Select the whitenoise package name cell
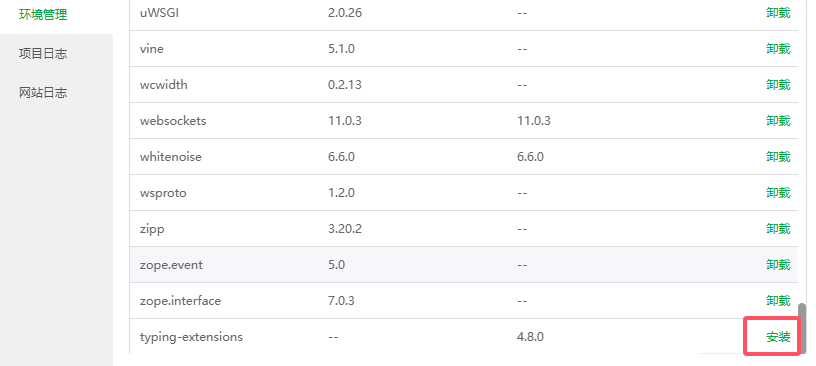 pyautogui.click(x=171, y=157)
